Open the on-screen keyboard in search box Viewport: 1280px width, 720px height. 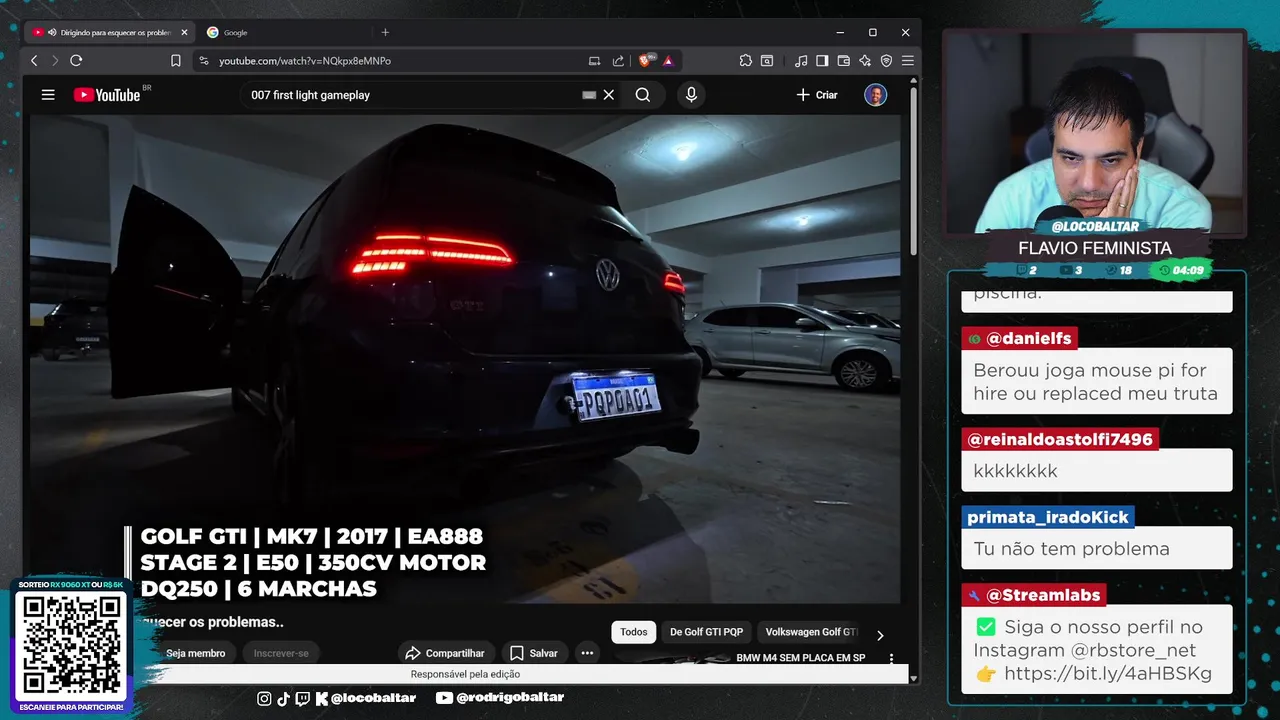click(x=589, y=95)
